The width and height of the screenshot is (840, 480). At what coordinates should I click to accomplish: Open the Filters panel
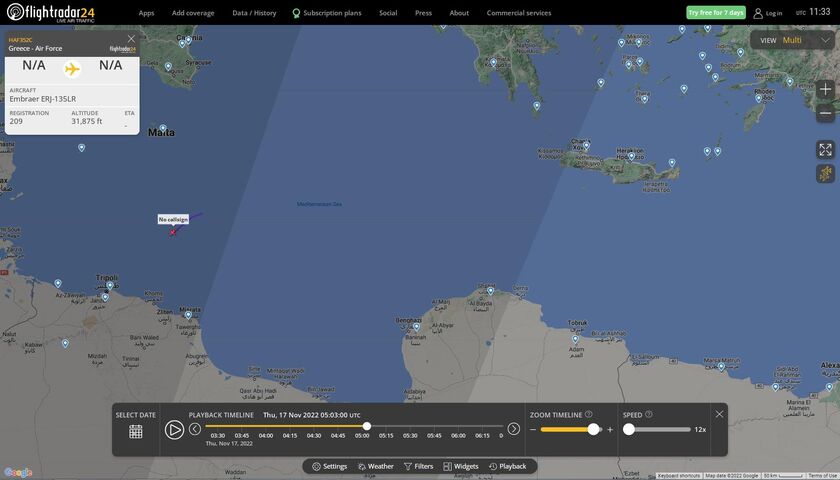tap(419, 466)
